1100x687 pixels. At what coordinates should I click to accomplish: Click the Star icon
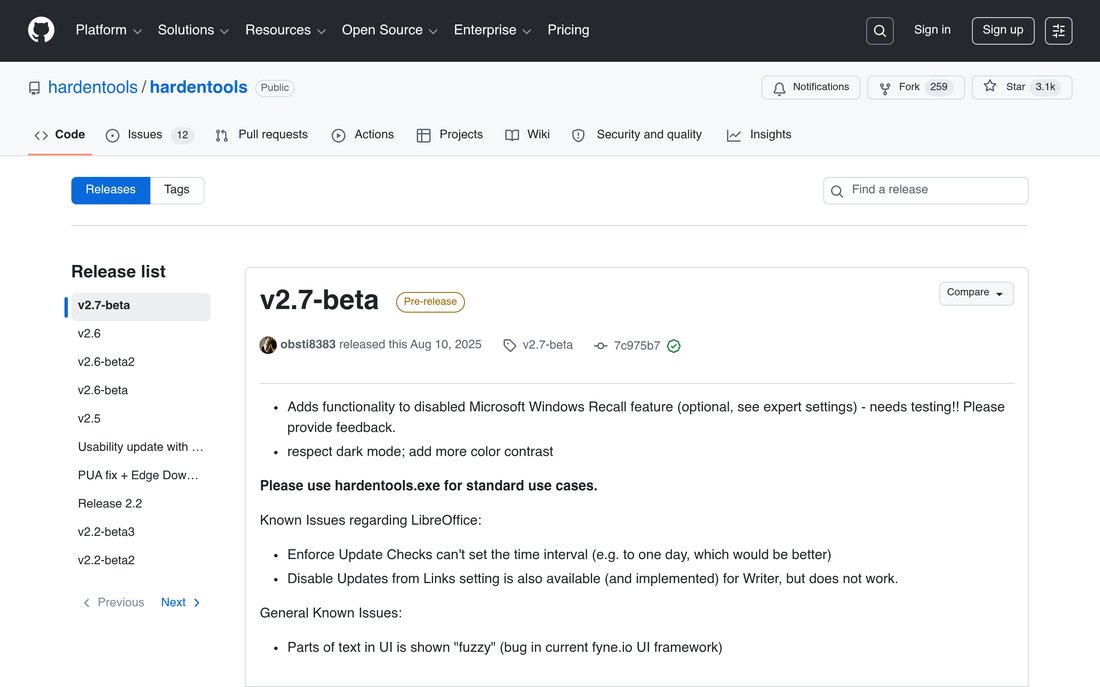989,86
